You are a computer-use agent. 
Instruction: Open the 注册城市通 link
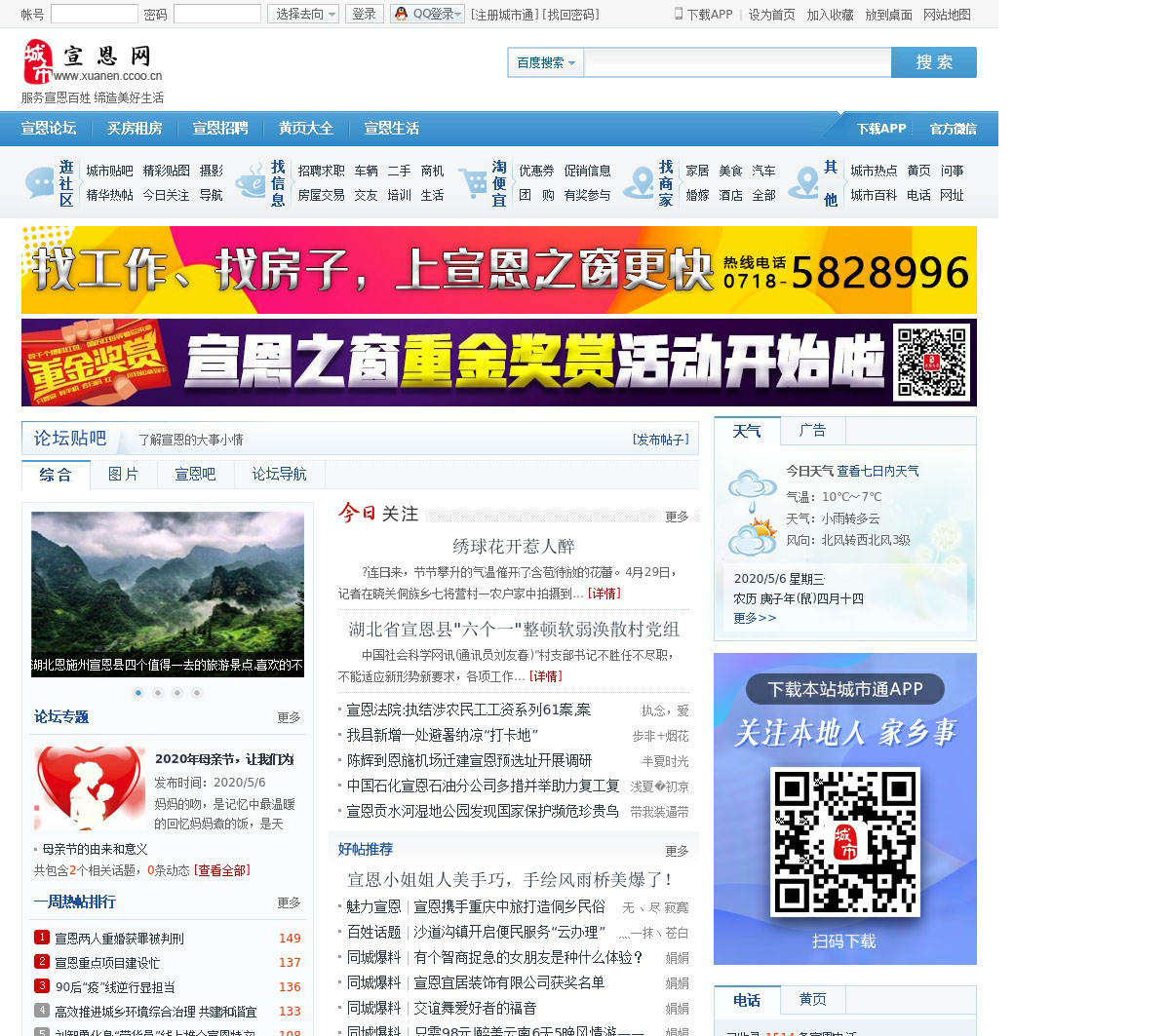click(504, 15)
